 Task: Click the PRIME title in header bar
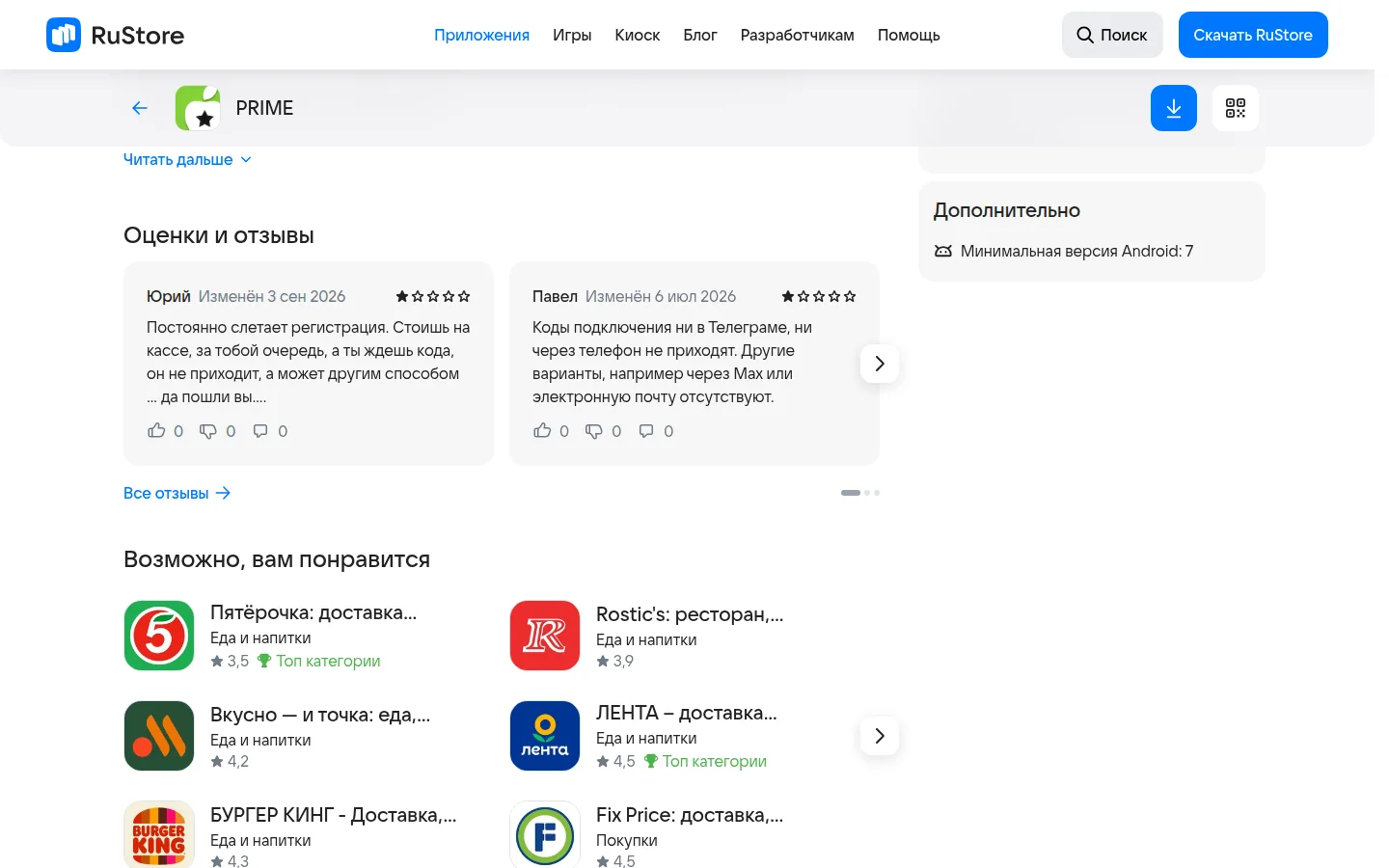264,108
